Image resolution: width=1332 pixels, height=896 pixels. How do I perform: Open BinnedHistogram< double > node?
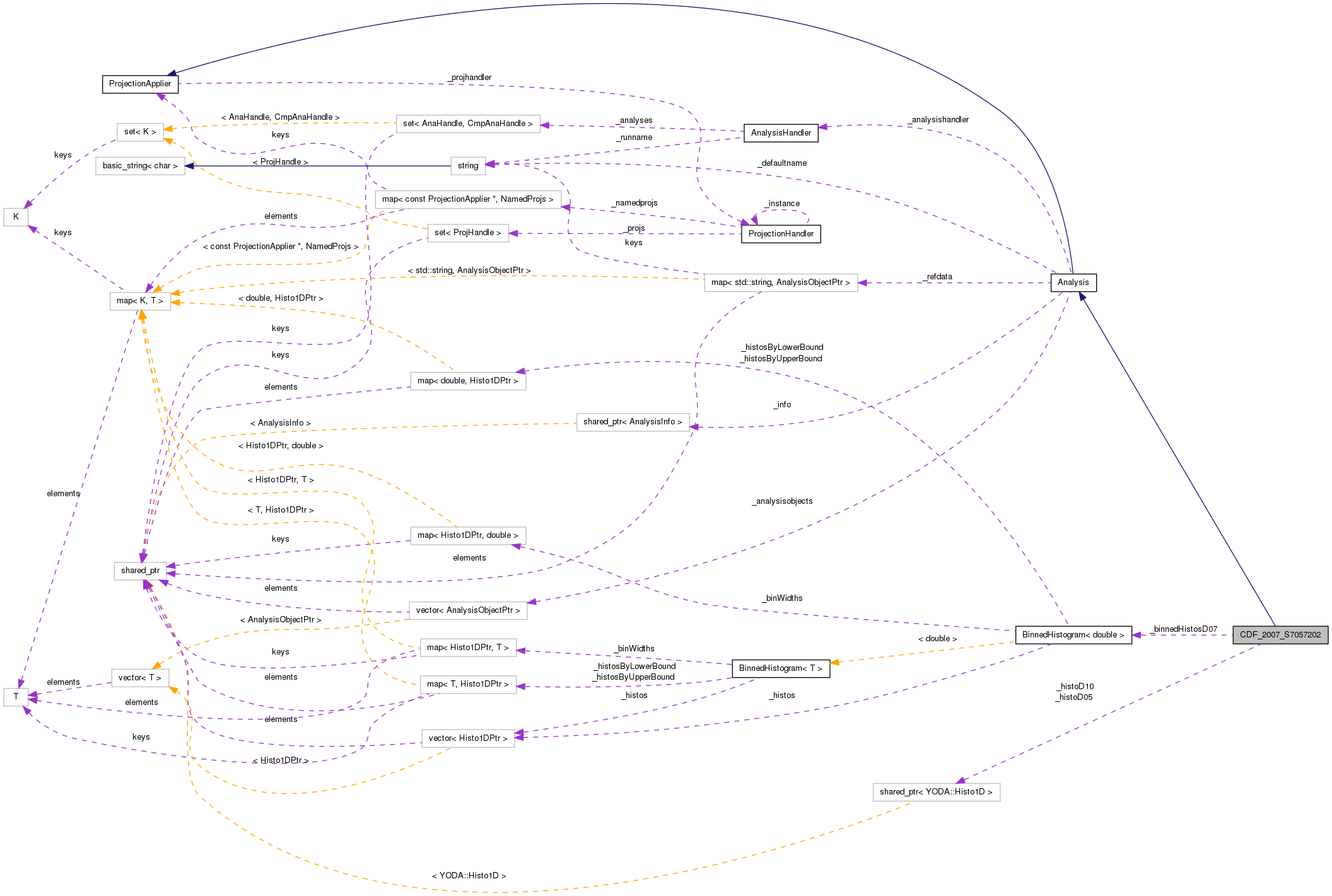(1073, 635)
